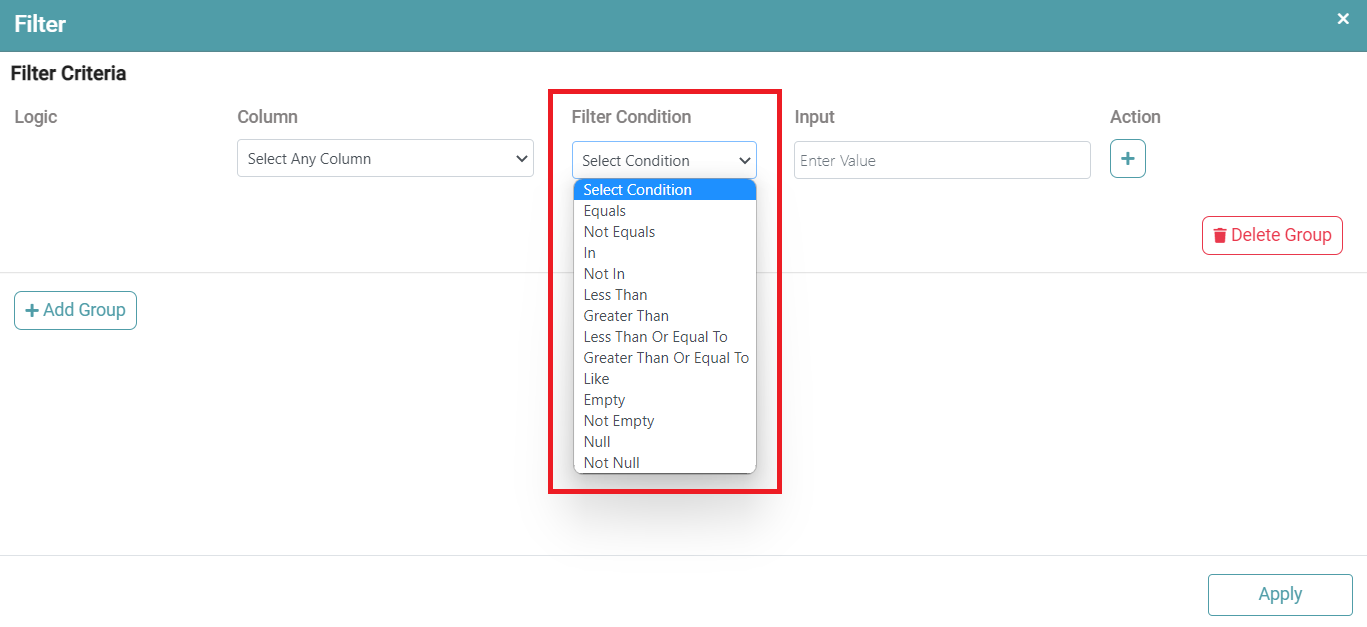Select the In condition option
Screen dimensions: 1367x627
coord(590,253)
